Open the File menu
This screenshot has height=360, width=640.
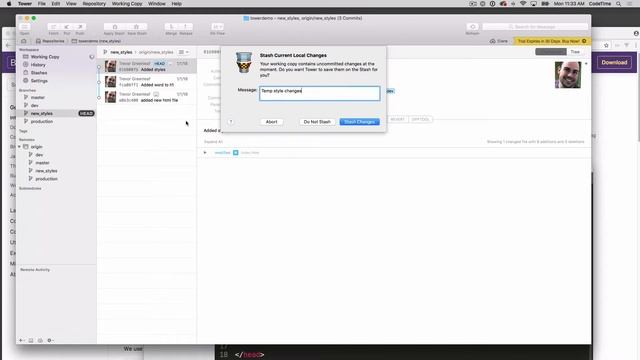(42, 4)
